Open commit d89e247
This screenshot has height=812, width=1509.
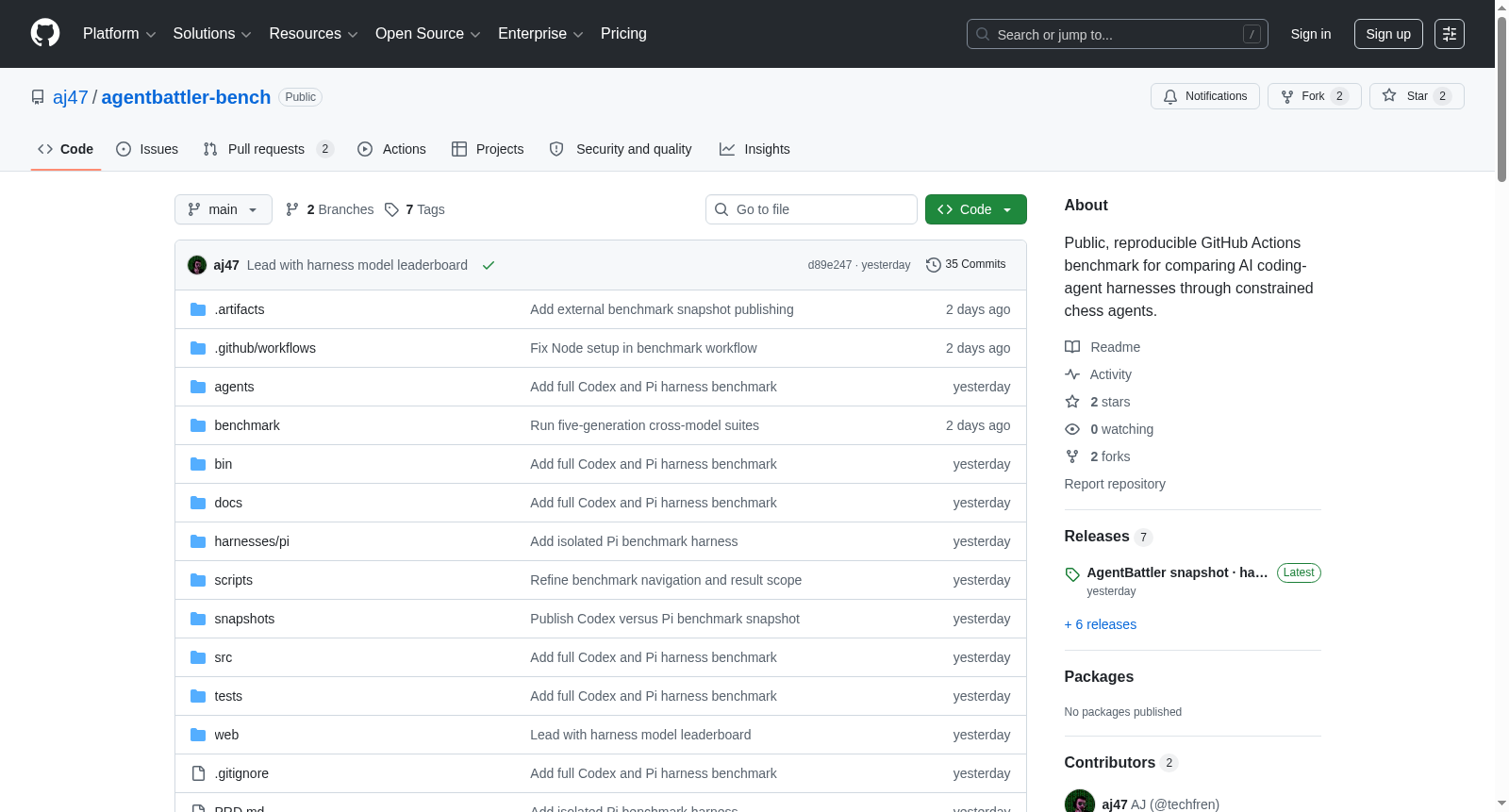pos(830,265)
